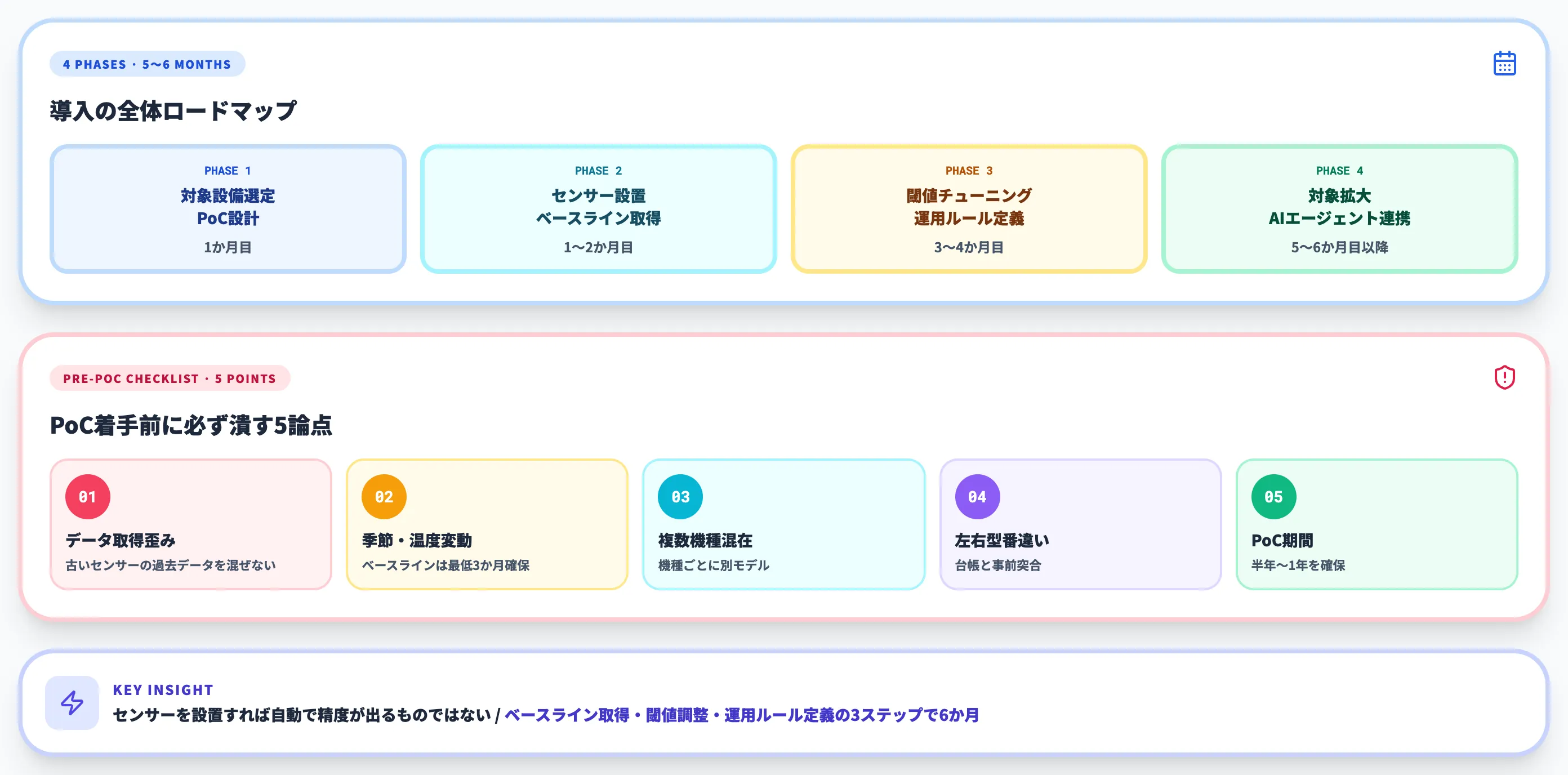This screenshot has height=775, width=1568.
Task: Click the insight text センサーを設置すれば自動で精度が出るものではない
Action: click(x=302, y=715)
